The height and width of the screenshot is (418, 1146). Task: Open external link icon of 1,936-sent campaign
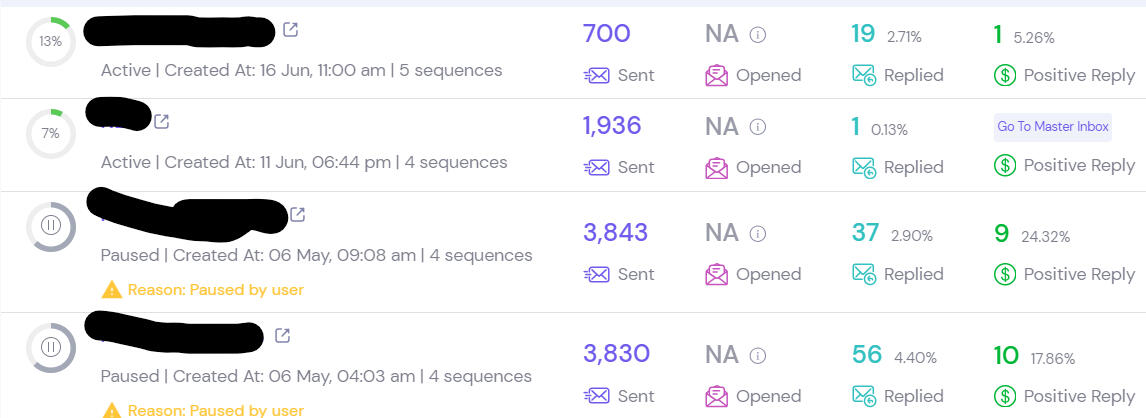click(161, 122)
